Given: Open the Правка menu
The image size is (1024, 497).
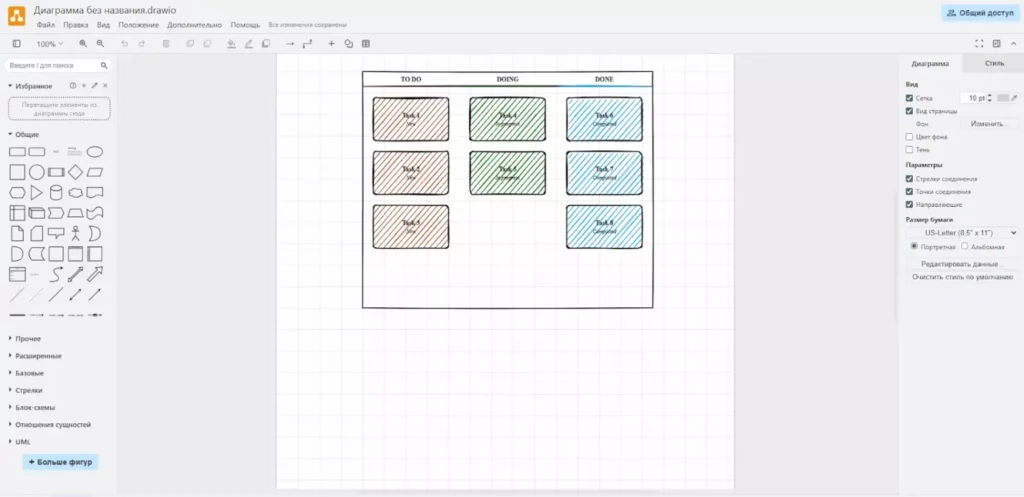Looking at the screenshot, I should (x=76, y=25).
